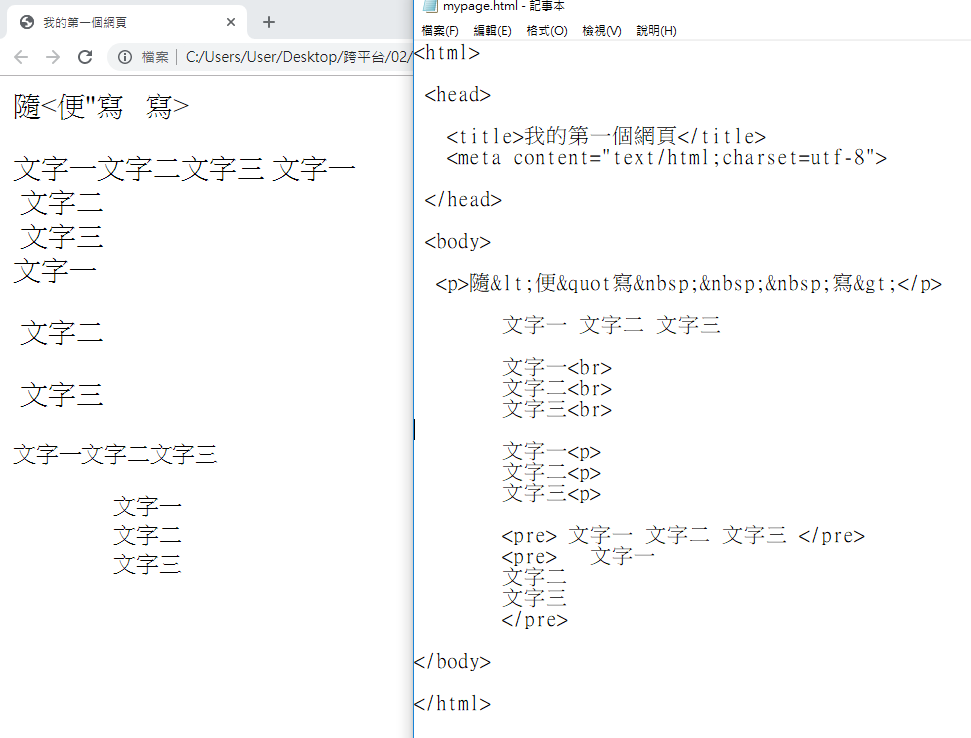Click the closing </html> tag in Notepad
This screenshot has width=971, height=738.
click(453, 704)
